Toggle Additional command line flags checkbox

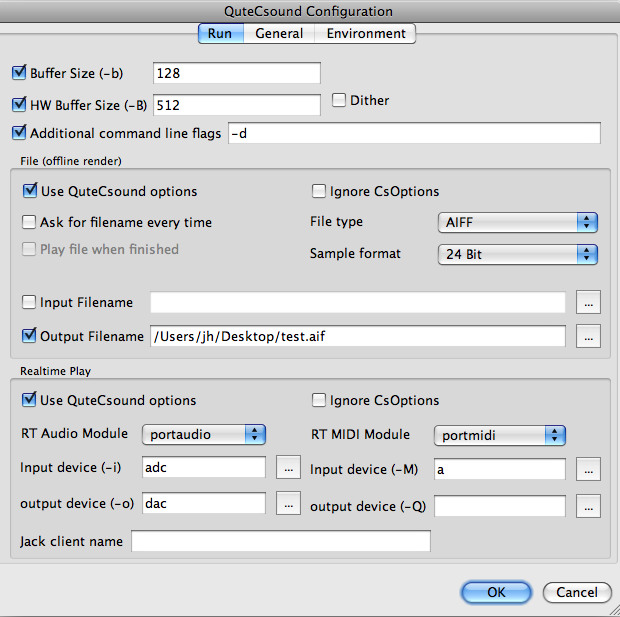[19, 133]
